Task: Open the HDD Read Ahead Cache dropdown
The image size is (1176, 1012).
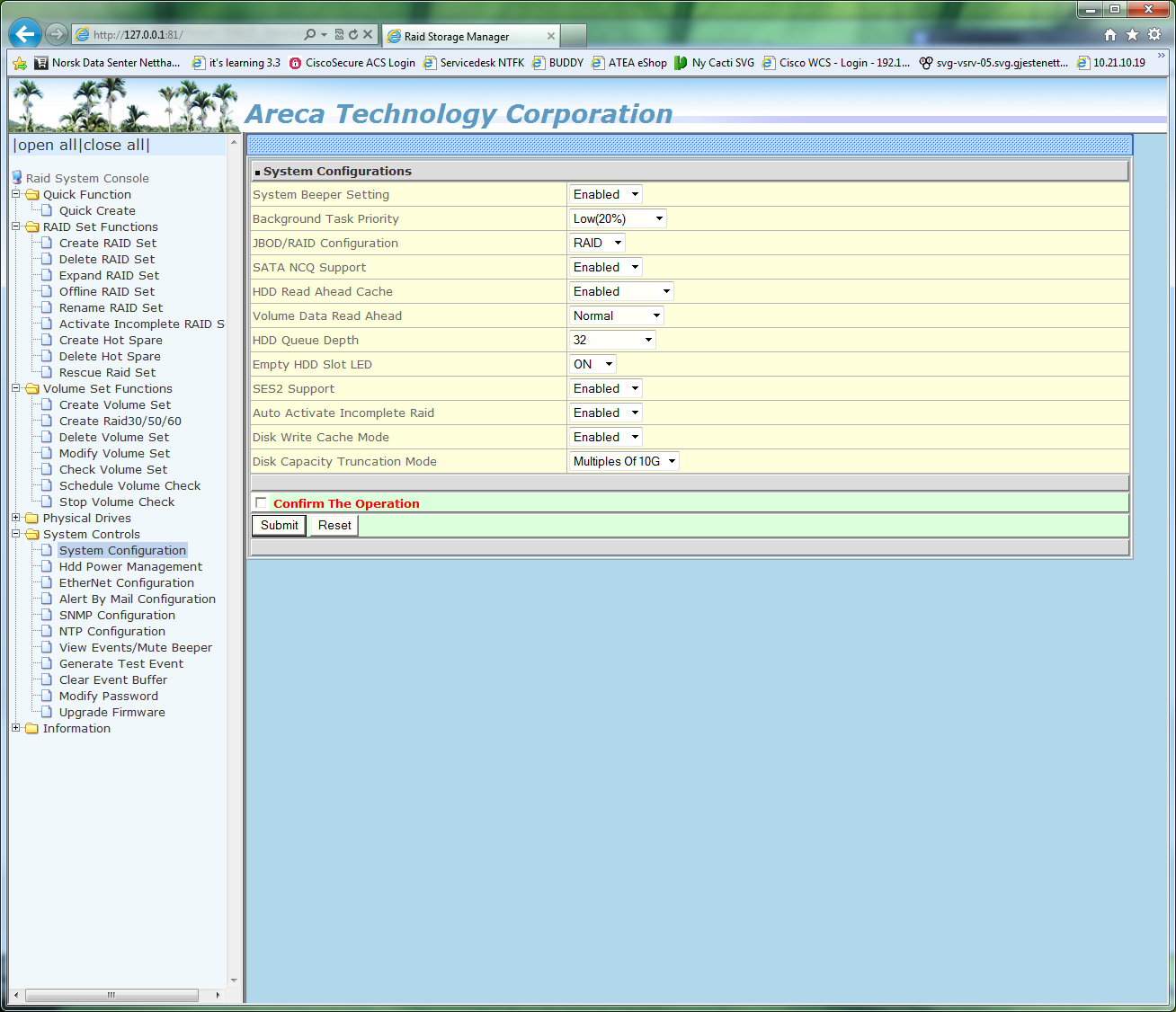Action: tap(621, 291)
